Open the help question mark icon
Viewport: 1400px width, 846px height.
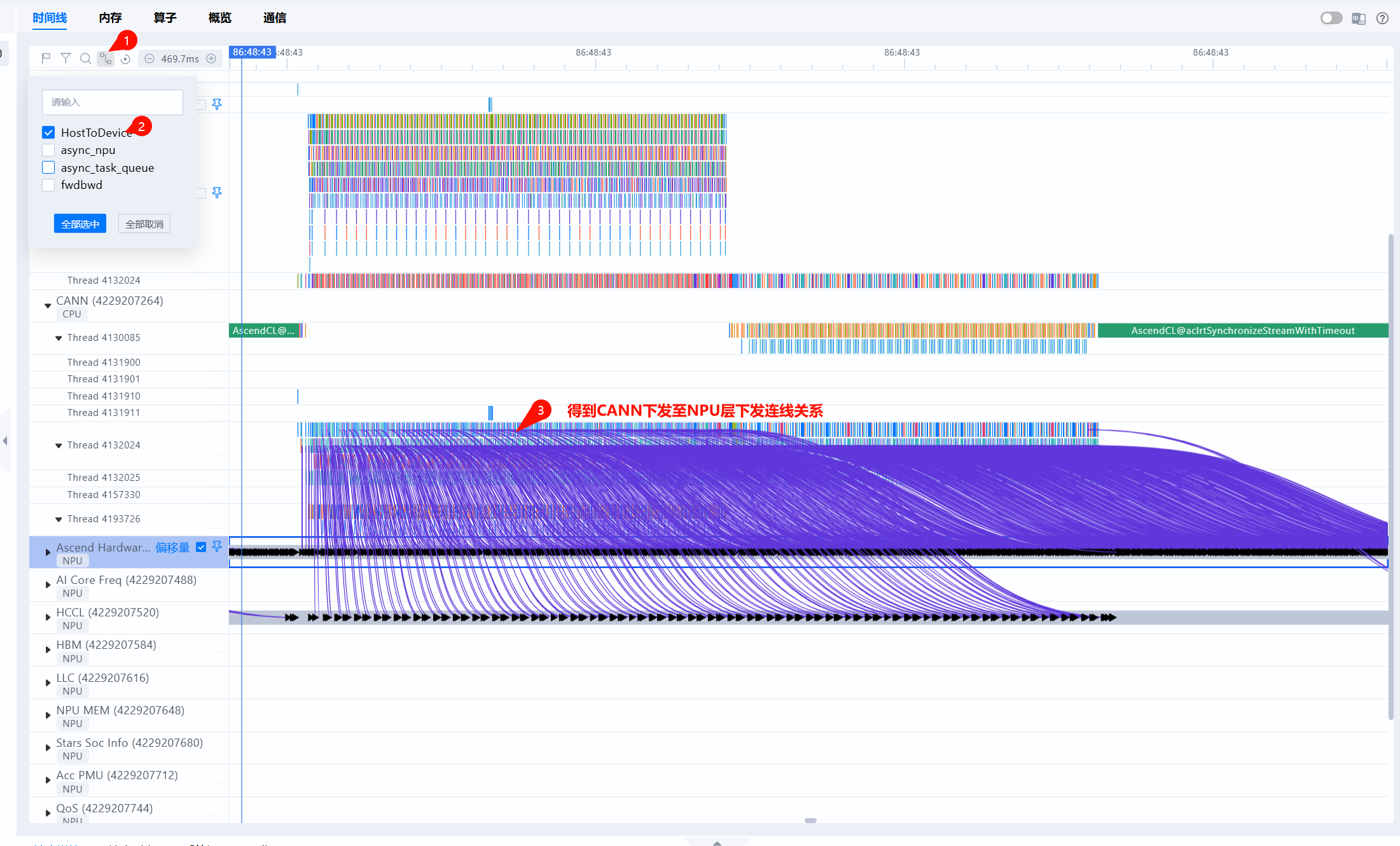click(1382, 18)
